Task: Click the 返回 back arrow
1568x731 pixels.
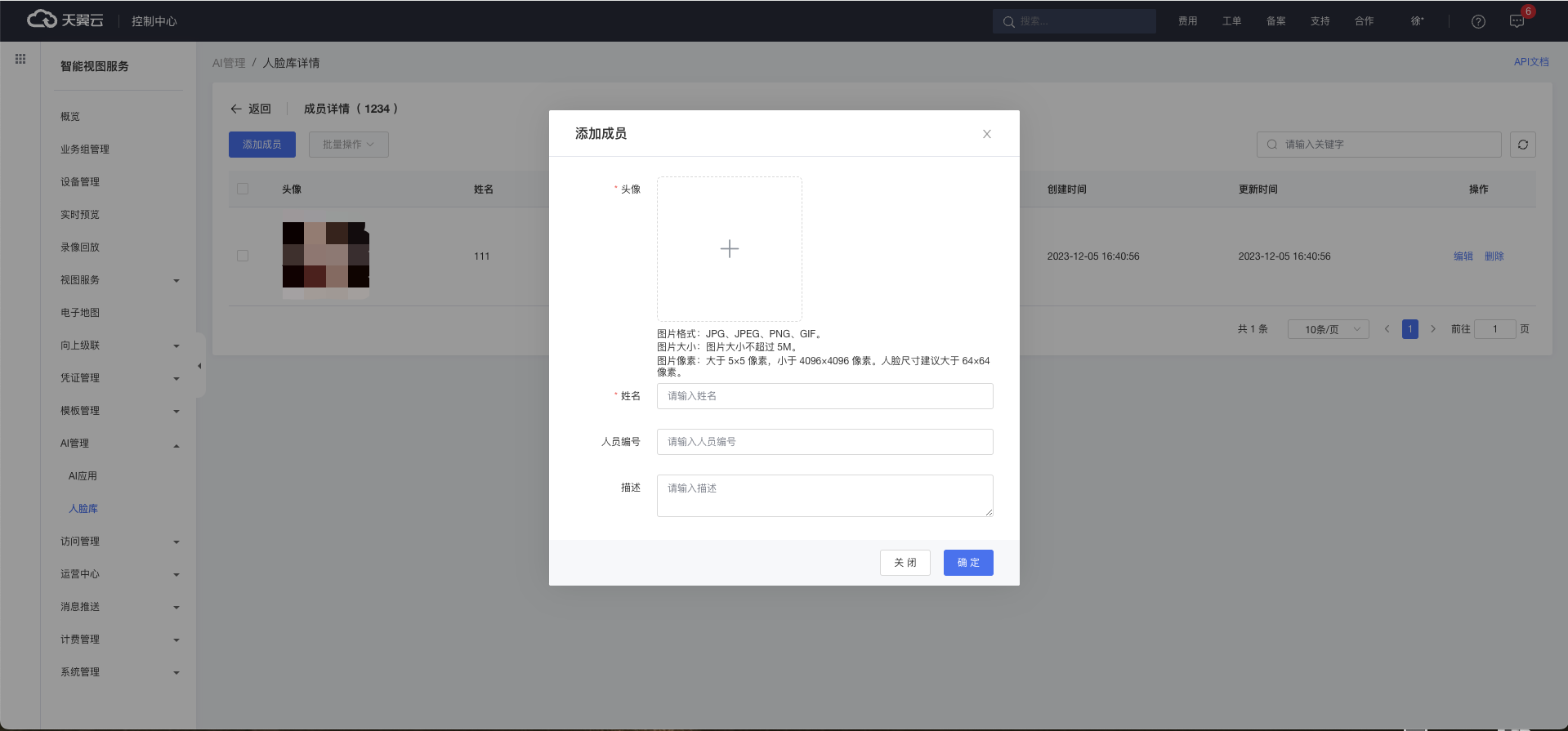Action: (x=236, y=109)
